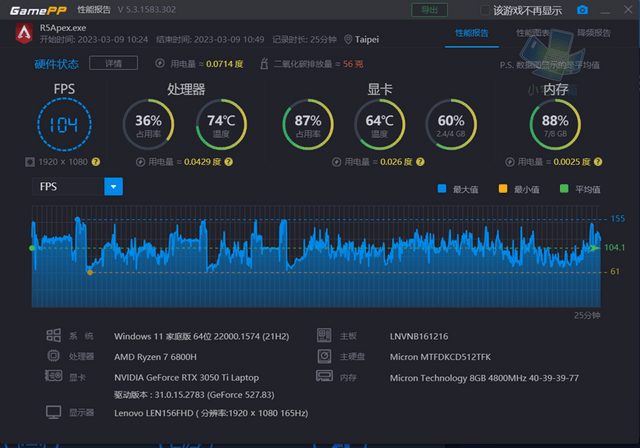Click the graphics card 64°C temperature gauge
This screenshot has height=448, width=640.
pos(380,124)
